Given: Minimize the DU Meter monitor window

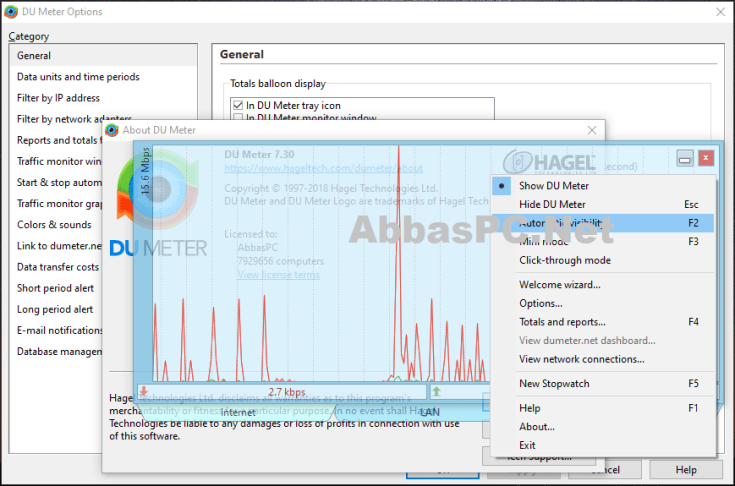Looking at the screenshot, I should click(684, 158).
